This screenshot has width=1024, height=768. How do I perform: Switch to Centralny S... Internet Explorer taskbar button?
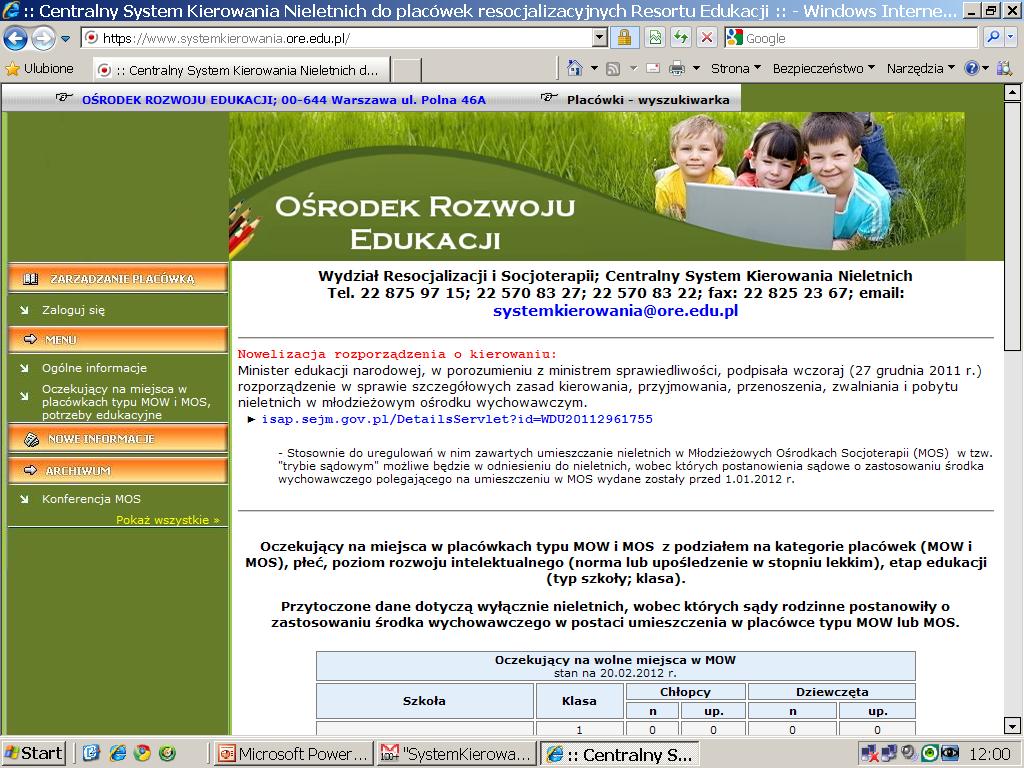(620, 754)
